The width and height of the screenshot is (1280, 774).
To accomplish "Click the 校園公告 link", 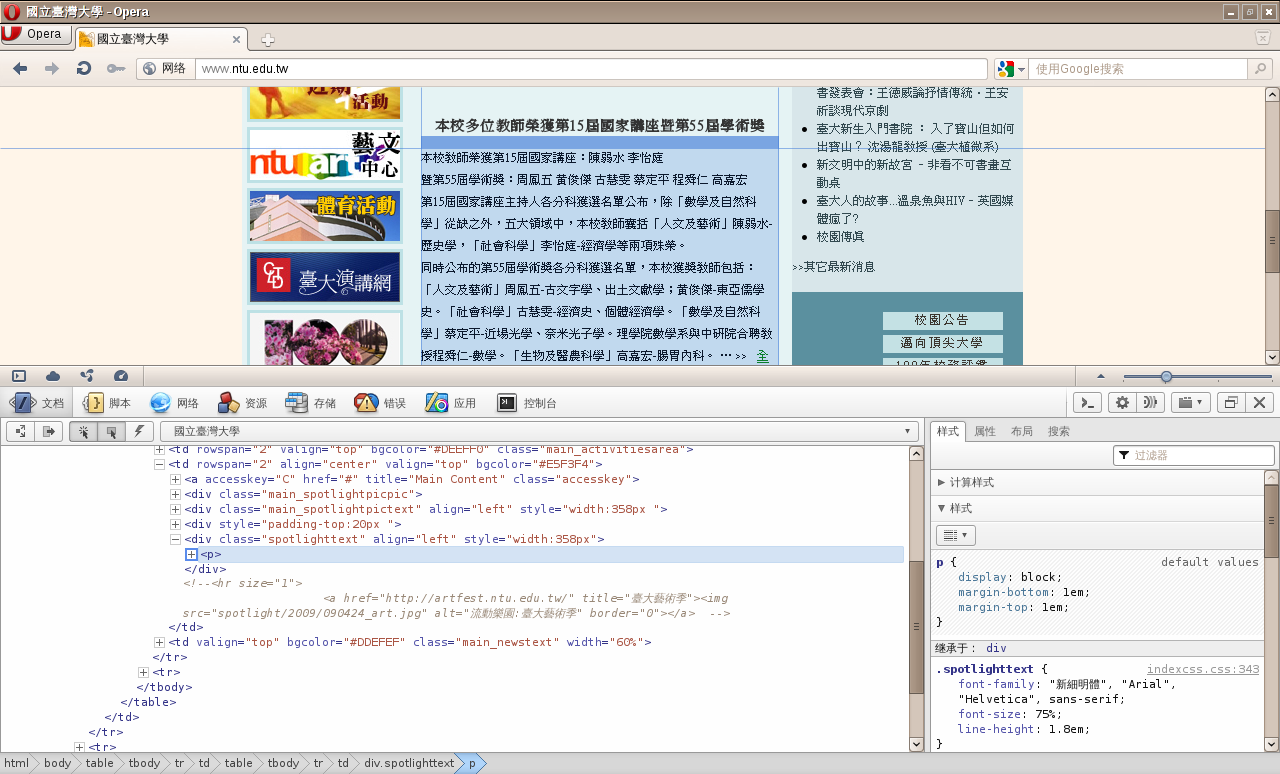I will pyautogui.click(x=942, y=320).
